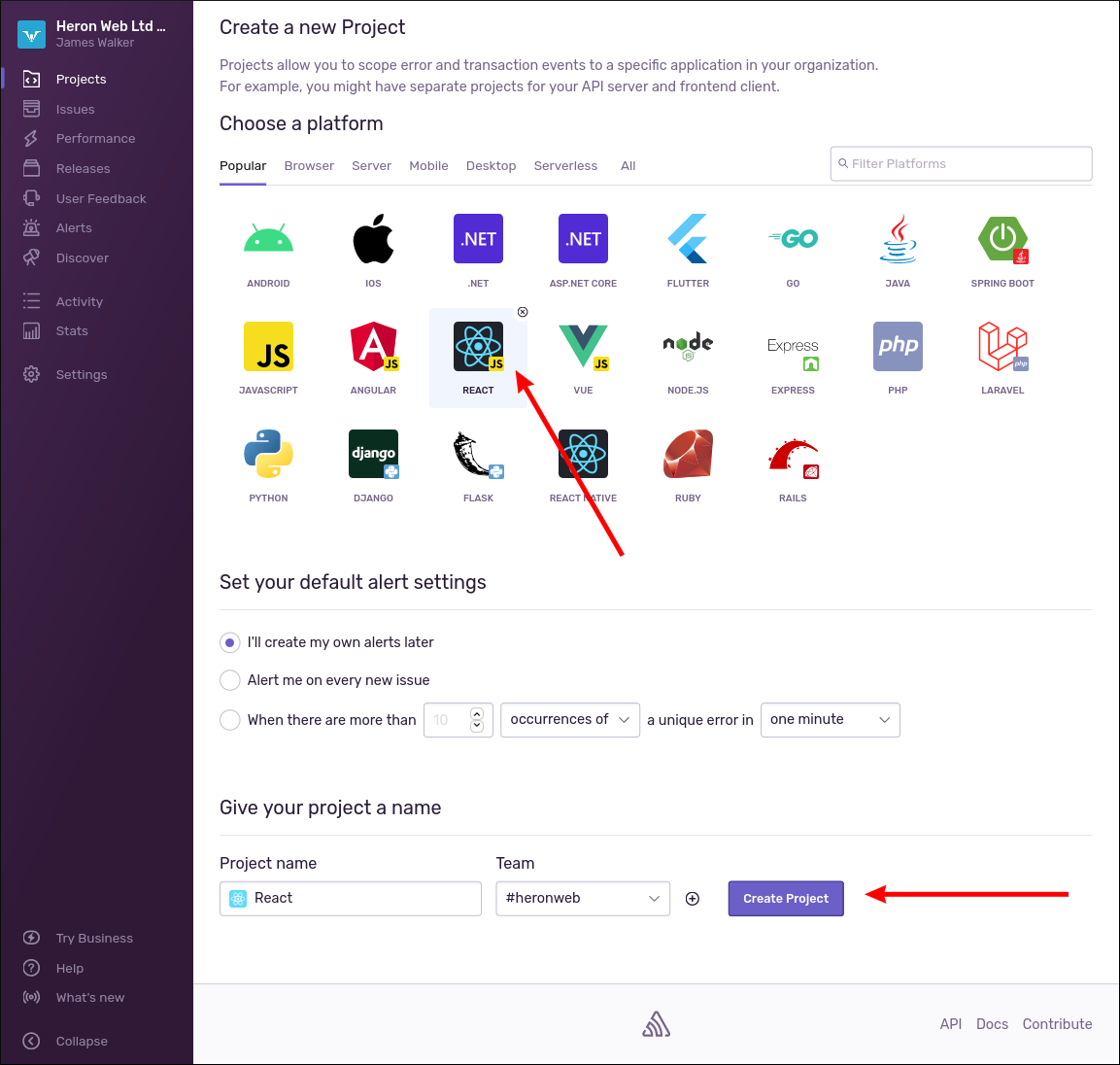Select When there are more than option
The width and height of the screenshot is (1120, 1065).
tap(229, 720)
